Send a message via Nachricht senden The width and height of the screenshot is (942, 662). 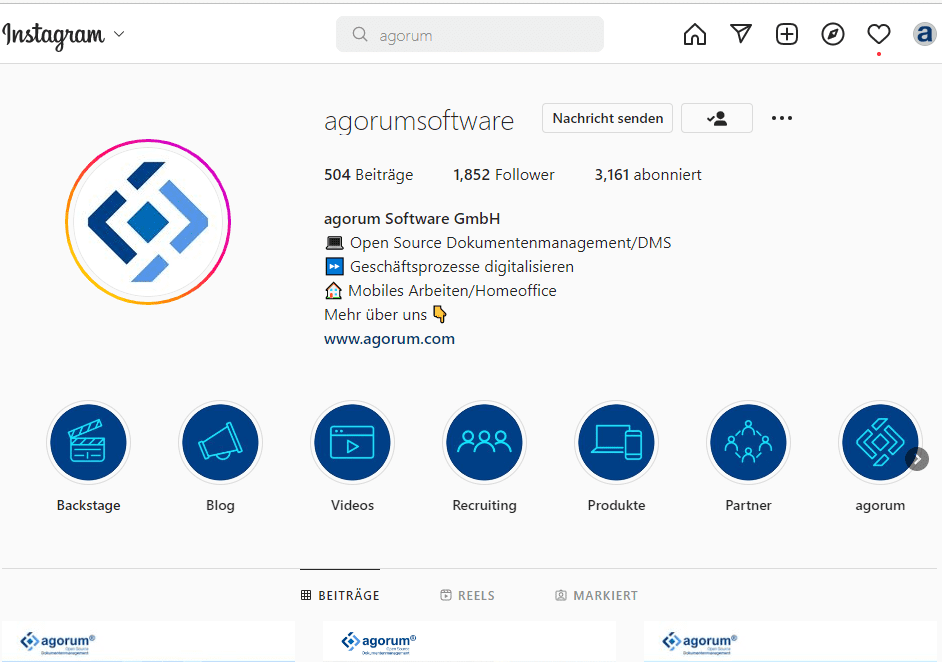tap(607, 118)
